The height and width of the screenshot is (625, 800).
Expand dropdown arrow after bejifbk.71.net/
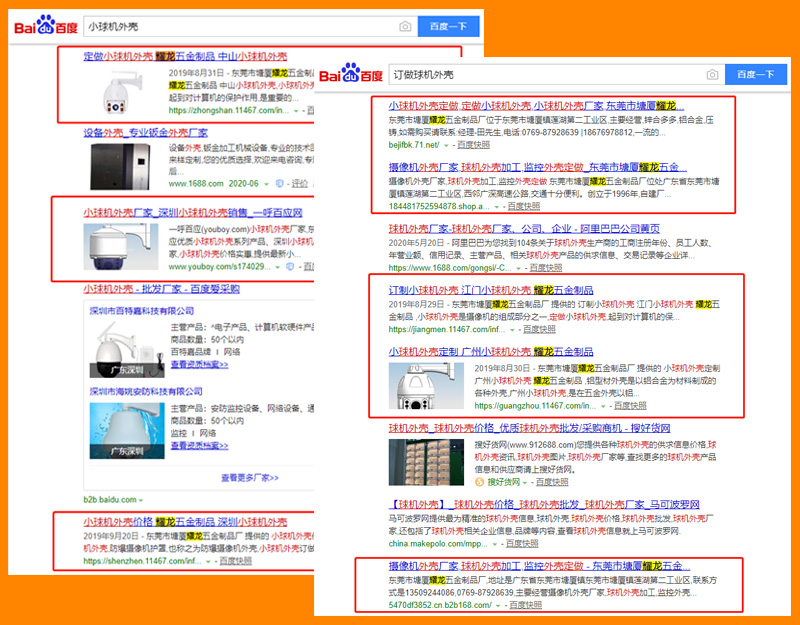click(446, 145)
